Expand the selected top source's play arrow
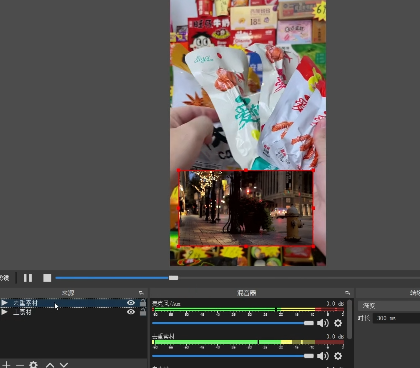Viewport: 420px width, 368px height. [x=4, y=303]
